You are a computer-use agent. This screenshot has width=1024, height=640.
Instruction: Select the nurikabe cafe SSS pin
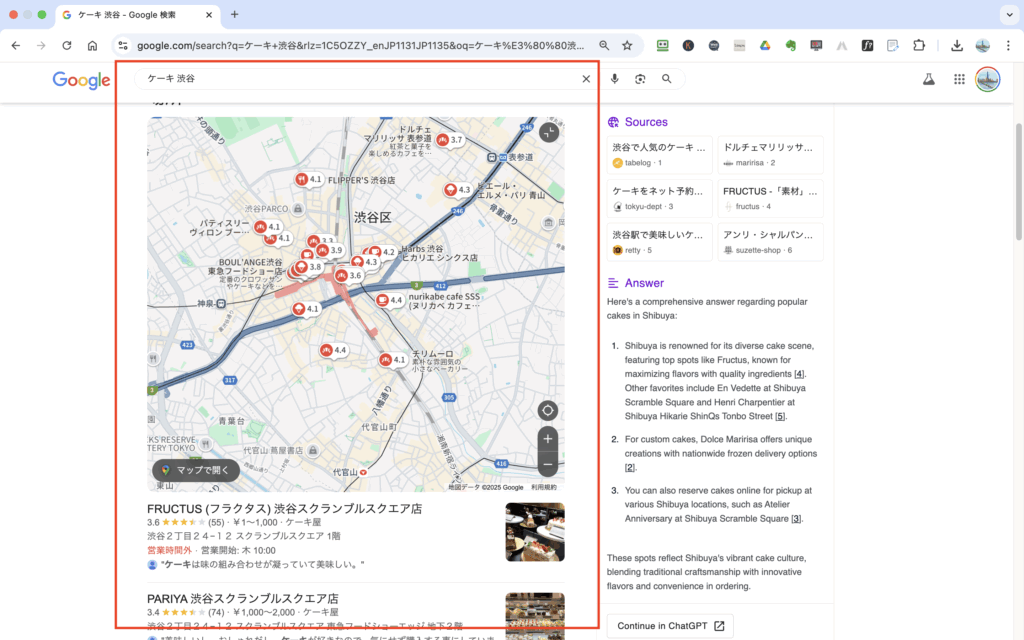(x=390, y=300)
